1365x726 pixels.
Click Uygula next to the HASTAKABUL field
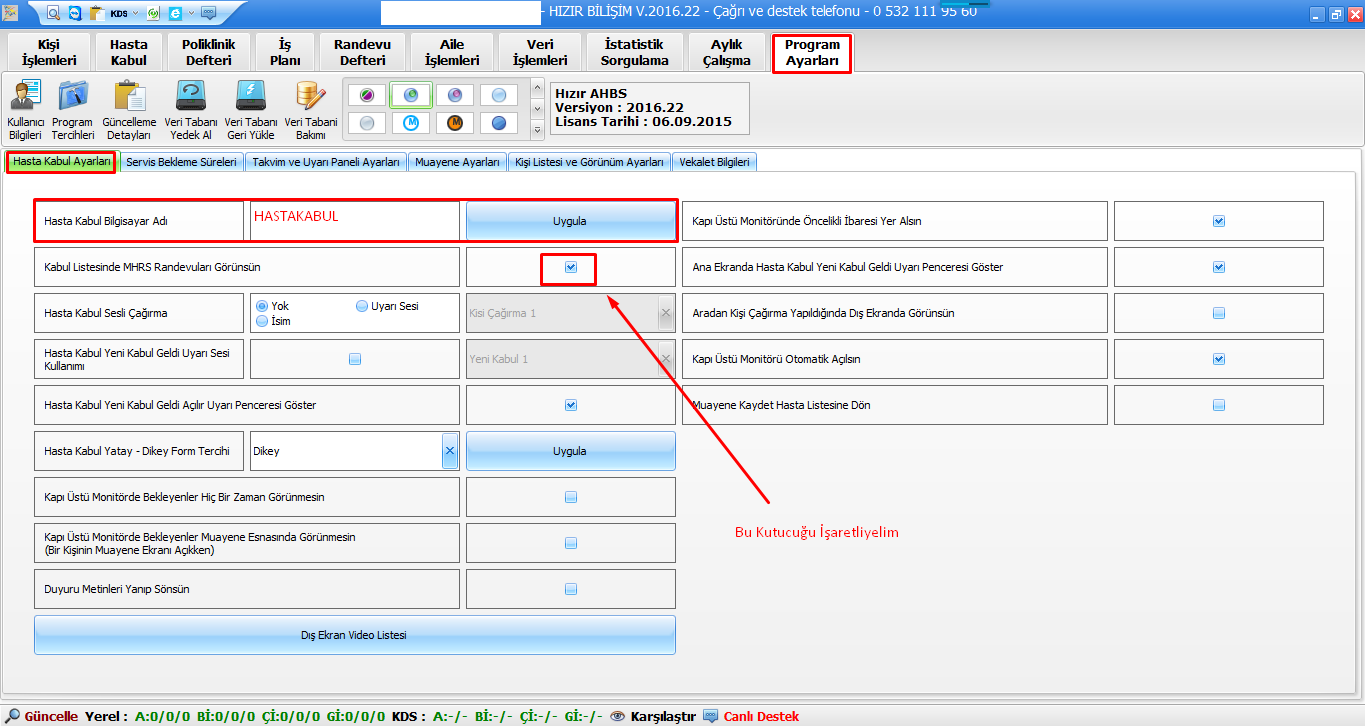pyautogui.click(x=570, y=221)
